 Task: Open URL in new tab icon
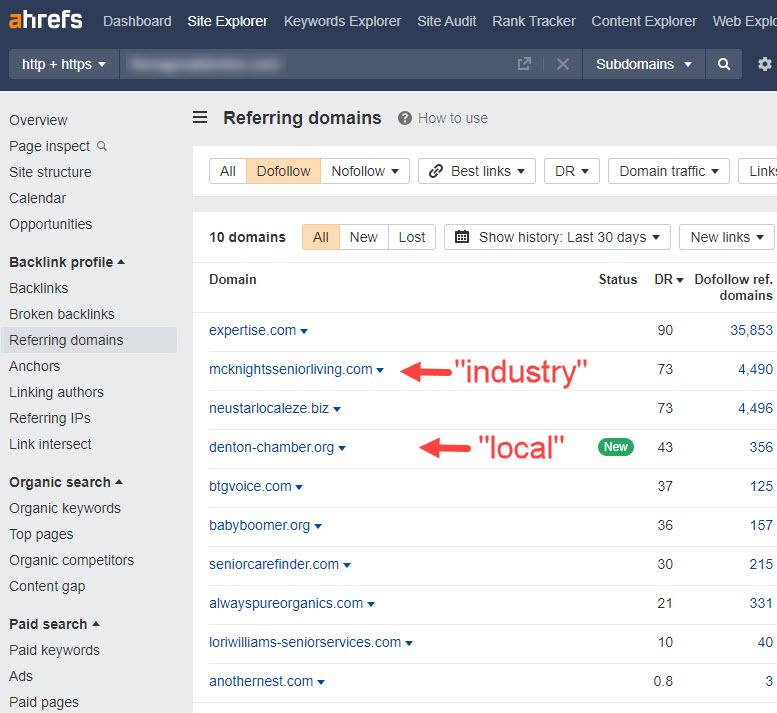[x=524, y=64]
